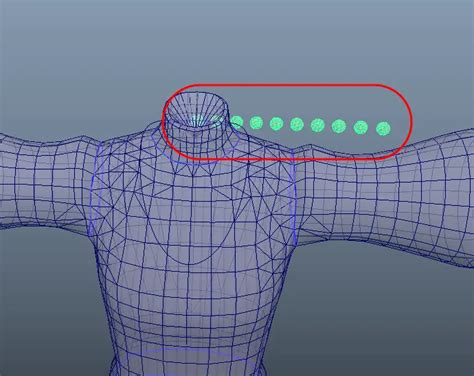Screen dimensions: 474x376
Task: Select the rightmost green joint sphere
Action: [x=383, y=128]
